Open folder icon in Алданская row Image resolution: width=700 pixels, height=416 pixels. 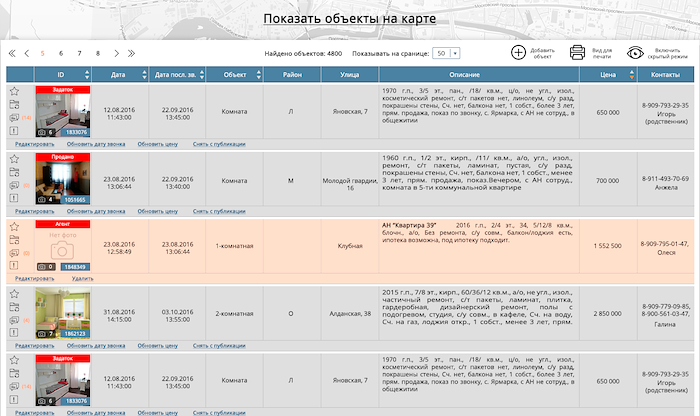tap(14, 307)
